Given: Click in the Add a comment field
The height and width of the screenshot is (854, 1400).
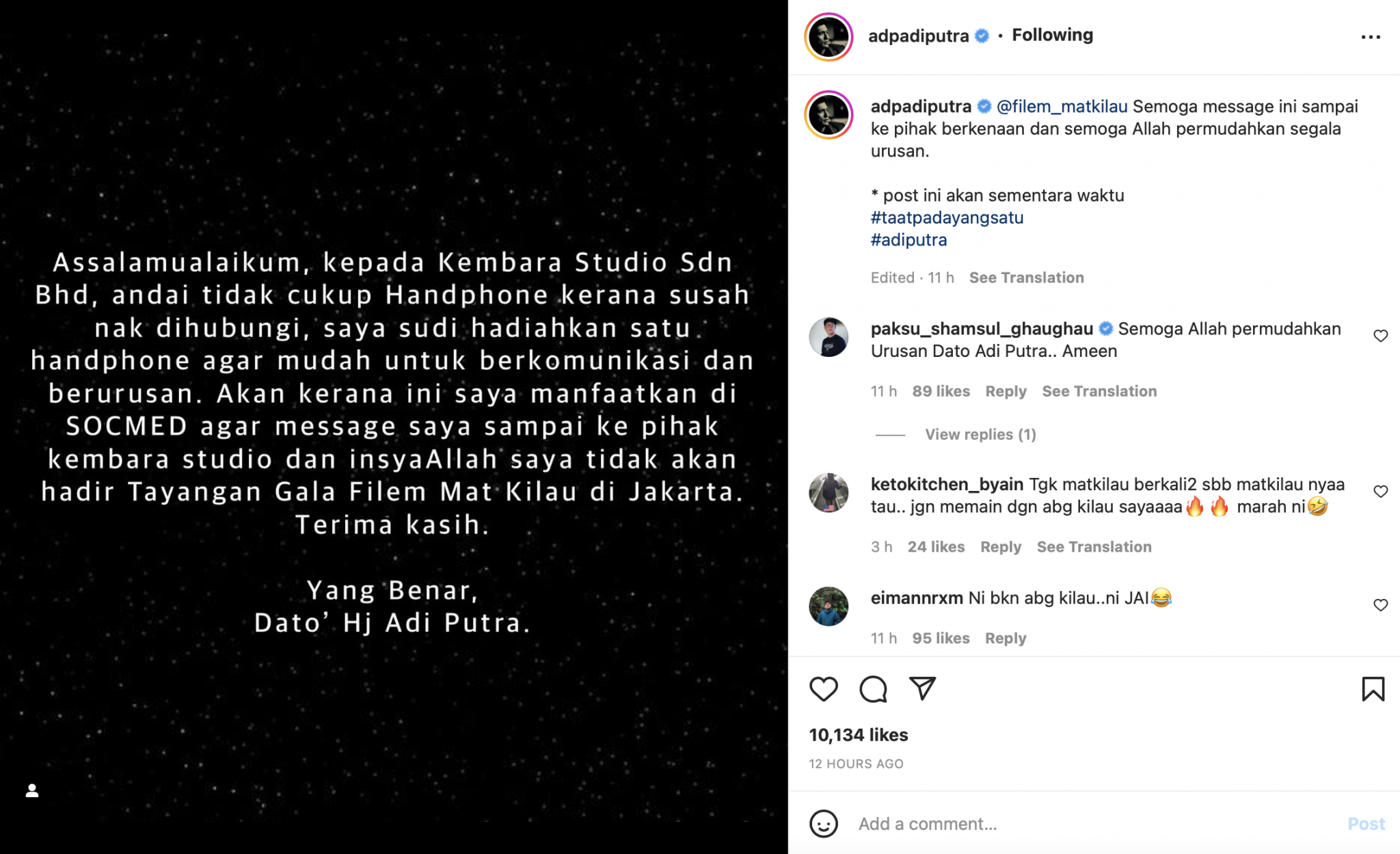Looking at the screenshot, I should [x=1094, y=823].
